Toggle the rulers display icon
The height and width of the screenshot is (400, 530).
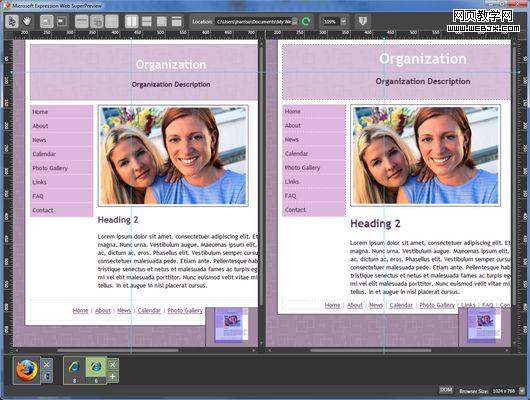point(81,22)
